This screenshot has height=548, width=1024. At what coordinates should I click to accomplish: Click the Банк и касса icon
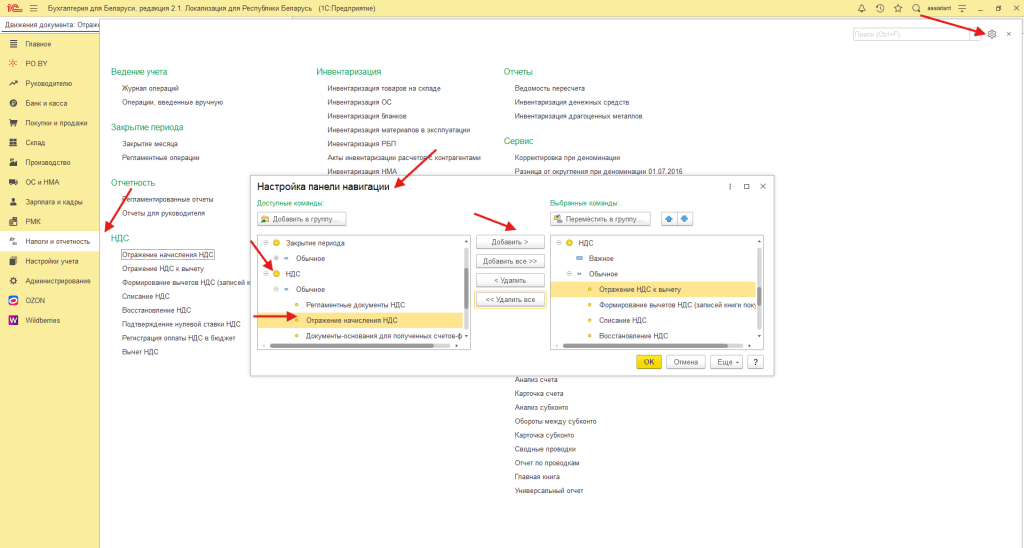coord(13,103)
